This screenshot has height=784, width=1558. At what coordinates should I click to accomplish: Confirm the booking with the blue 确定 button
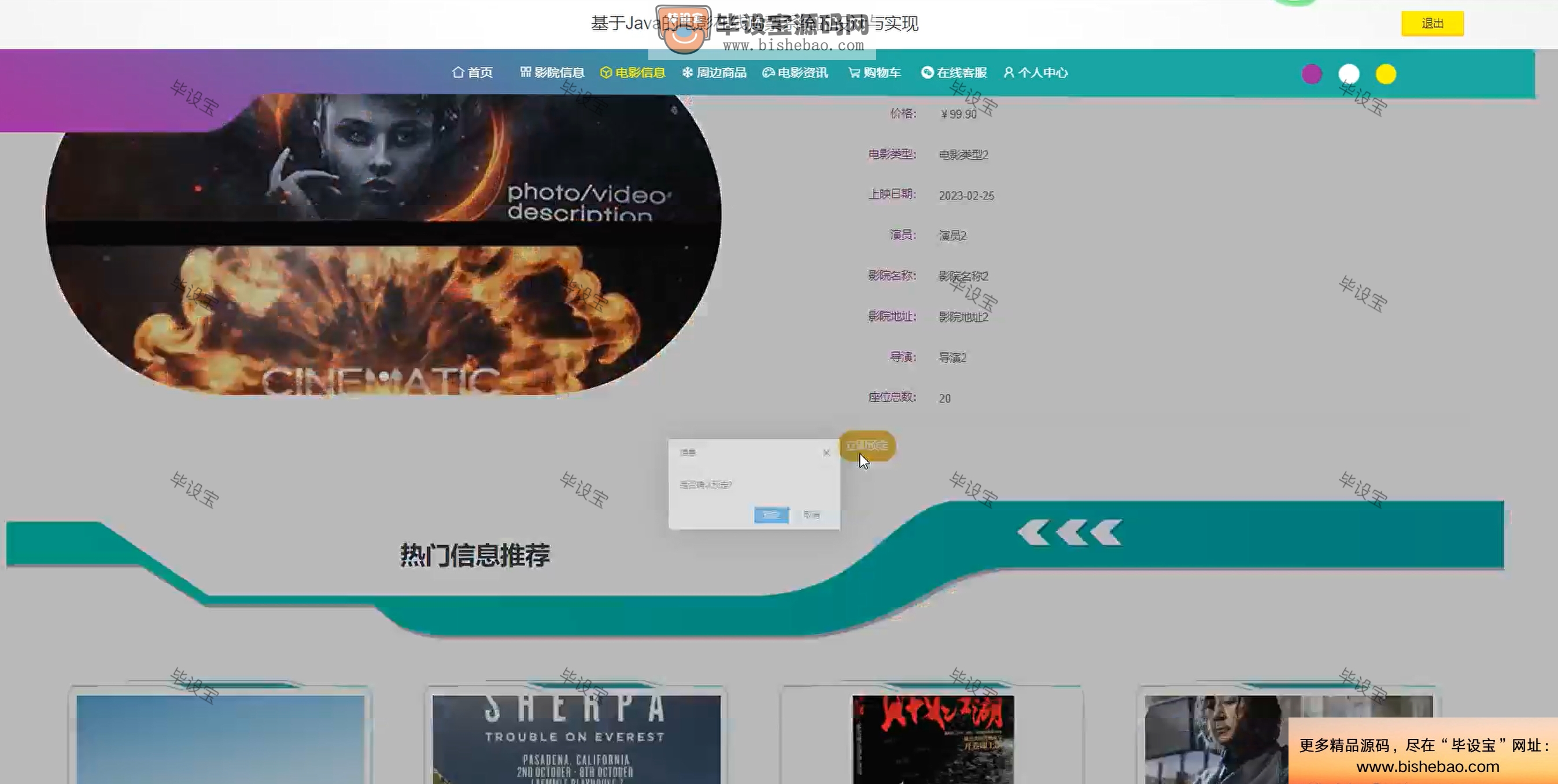(771, 515)
